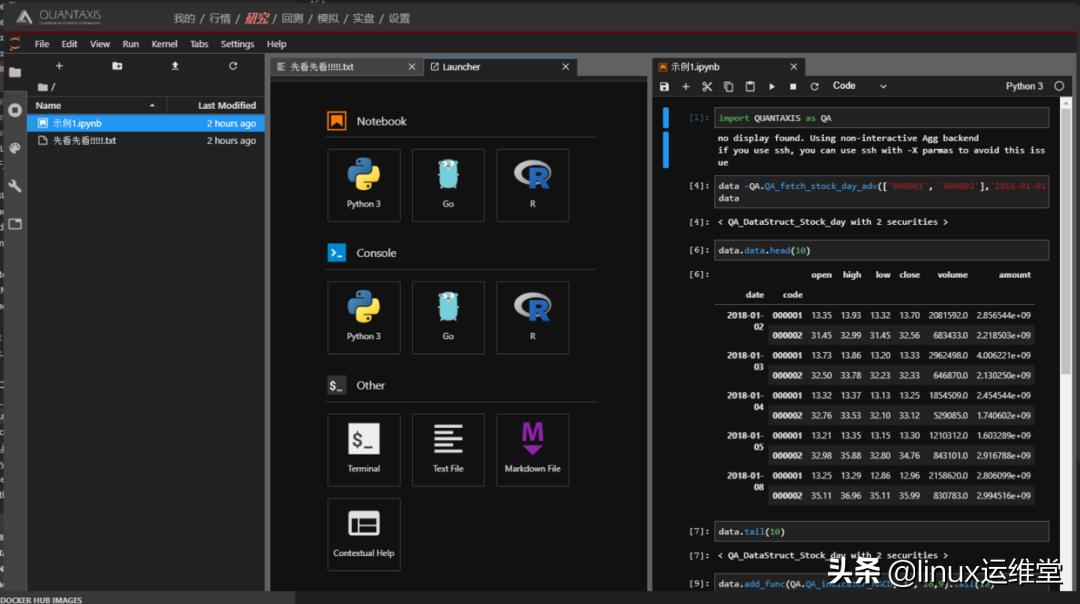The height and width of the screenshot is (604, 1080).
Task: Select 先看先看!!!!!.txt in file list
Action: [x=146, y=140]
